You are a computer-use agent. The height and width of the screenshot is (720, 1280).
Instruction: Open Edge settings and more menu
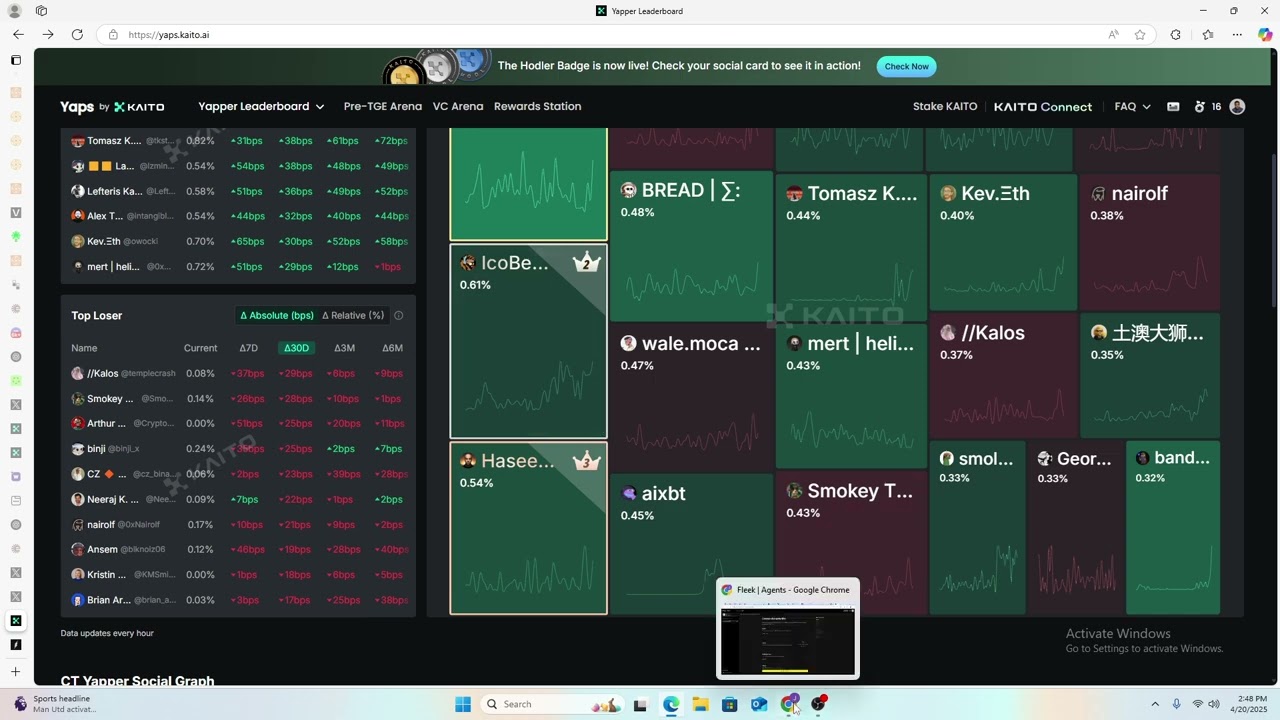(x=1236, y=34)
